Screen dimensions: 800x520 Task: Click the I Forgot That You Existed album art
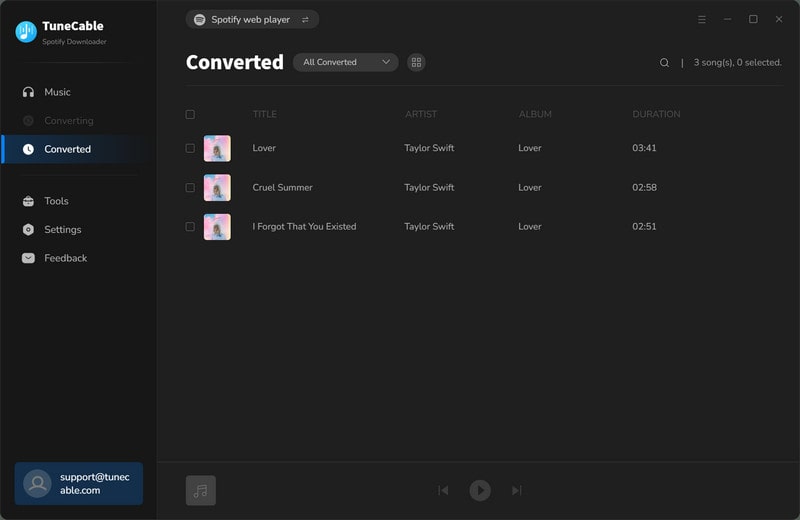pyautogui.click(x=217, y=227)
